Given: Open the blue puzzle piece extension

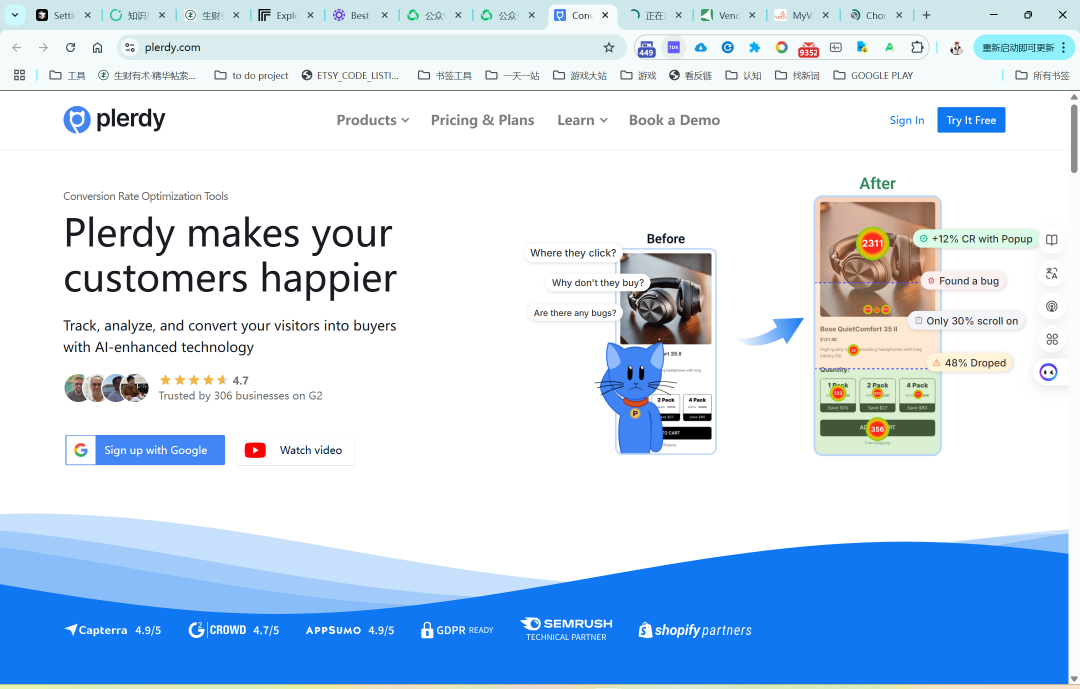Looking at the screenshot, I should tap(754, 48).
